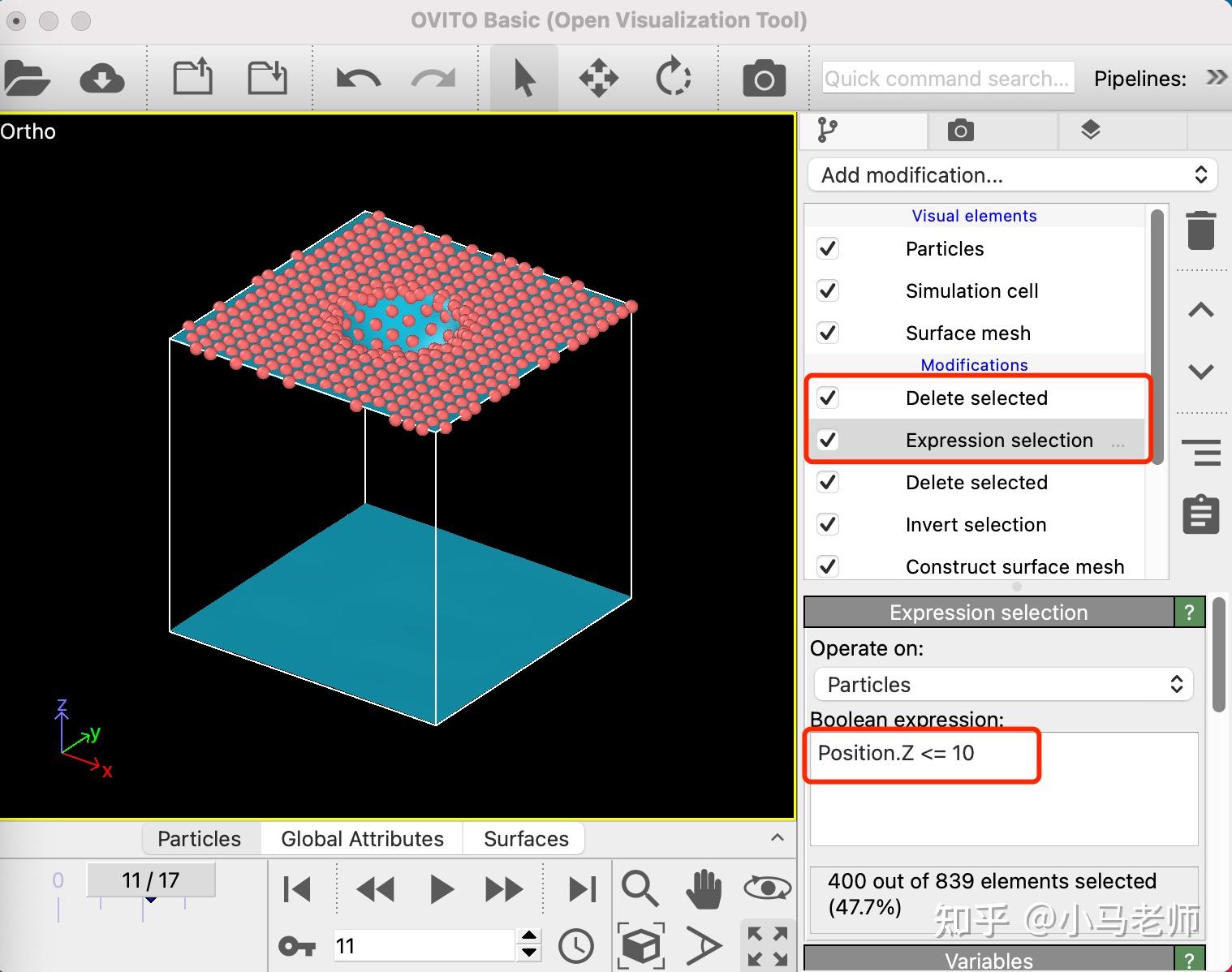Switch to the Global Attributes tab
The height and width of the screenshot is (972, 1232).
[362, 839]
